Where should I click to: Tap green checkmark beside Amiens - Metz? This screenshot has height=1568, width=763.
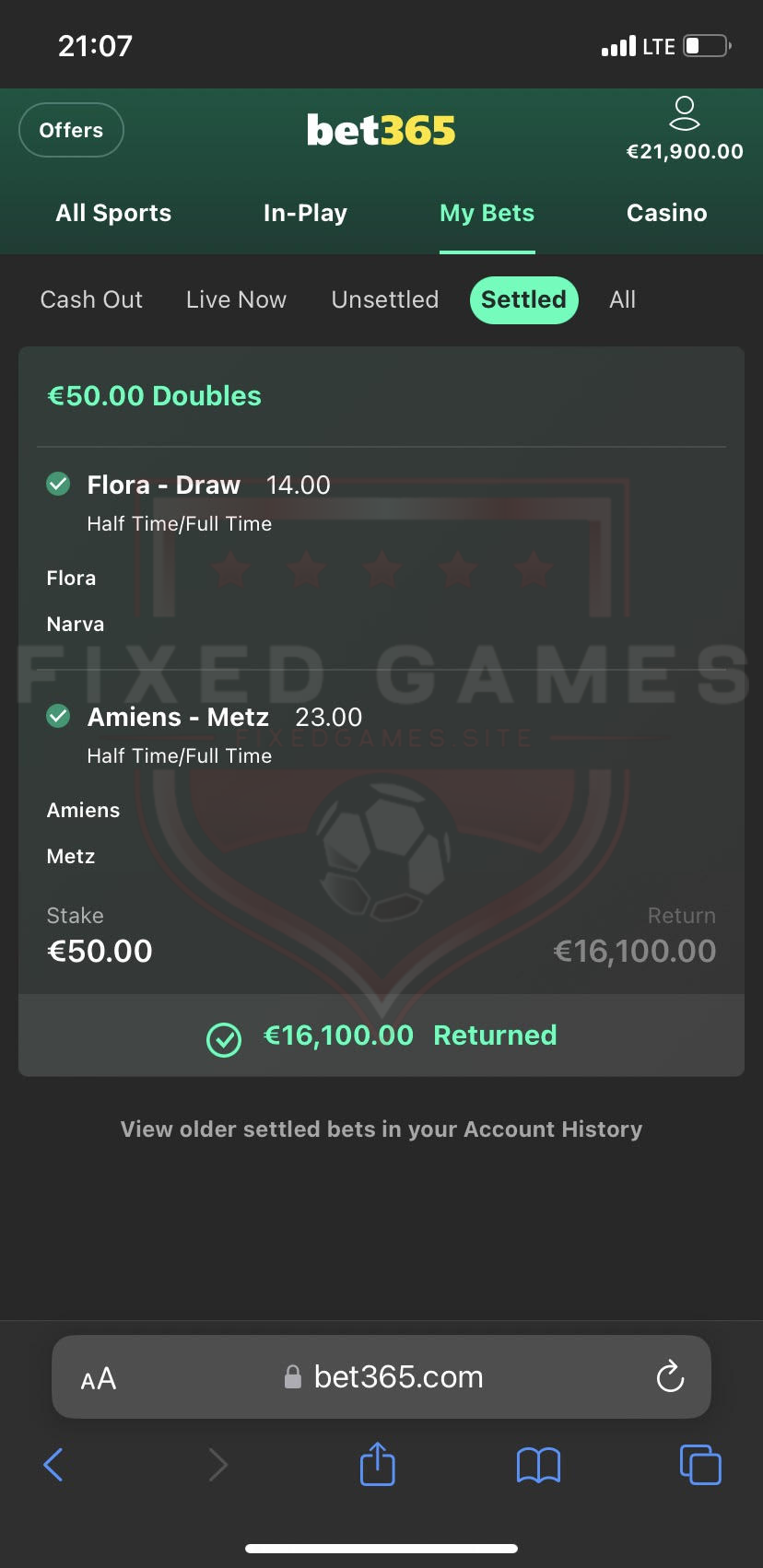tap(58, 716)
